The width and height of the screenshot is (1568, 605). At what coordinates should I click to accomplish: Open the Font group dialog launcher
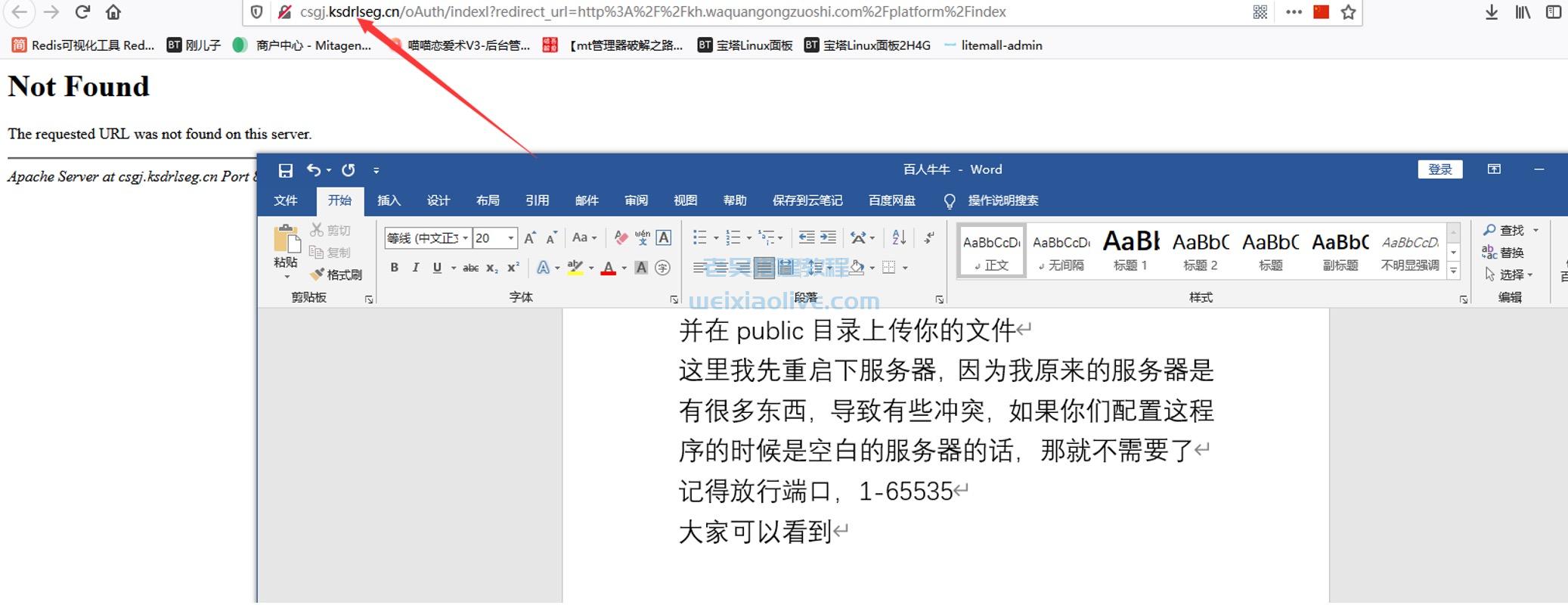(x=674, y=300)
